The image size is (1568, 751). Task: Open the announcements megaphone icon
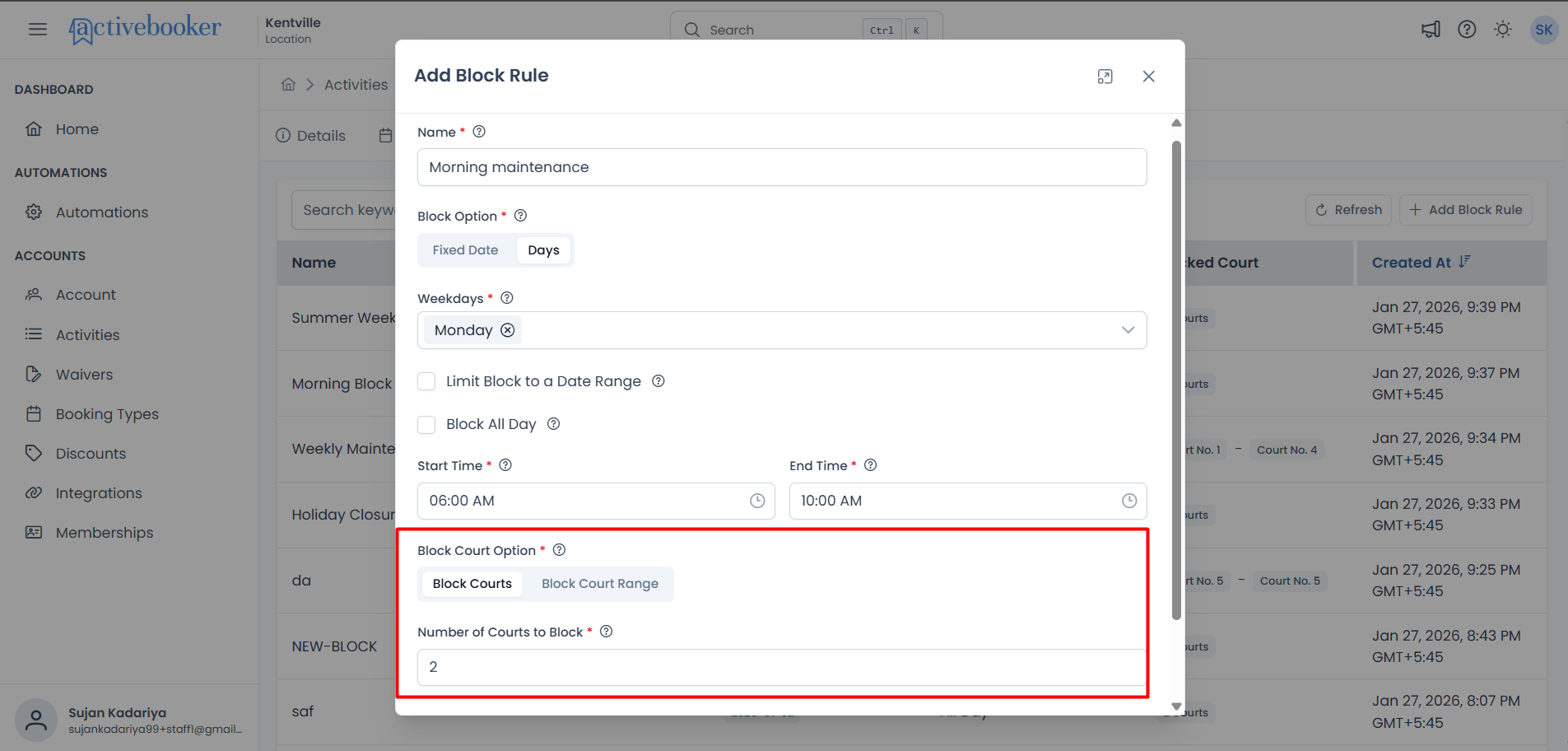1431,30
